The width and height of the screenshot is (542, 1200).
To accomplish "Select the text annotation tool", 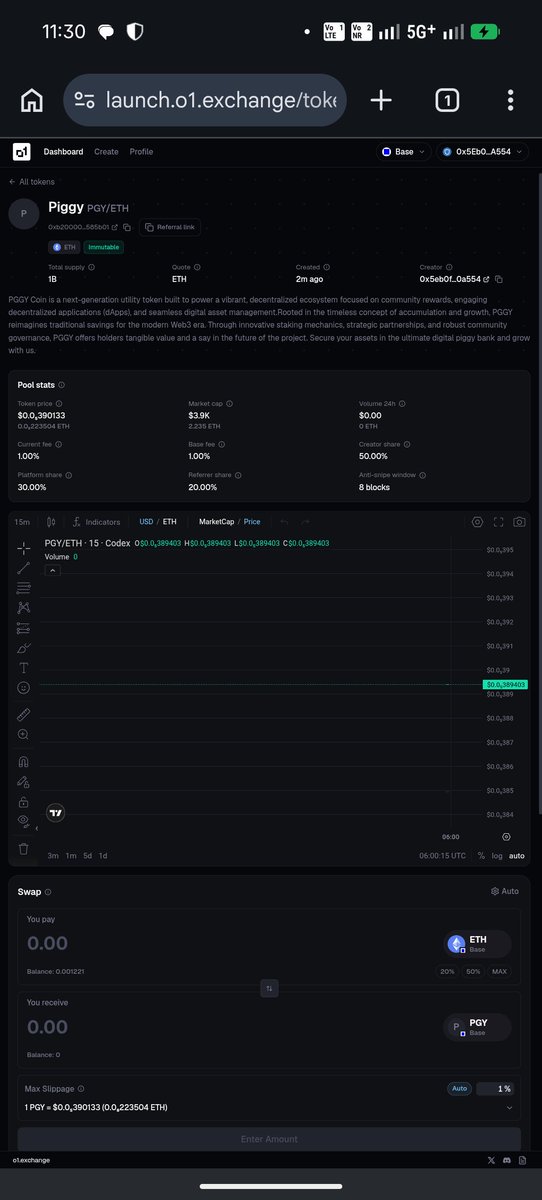I will point(24,667).
